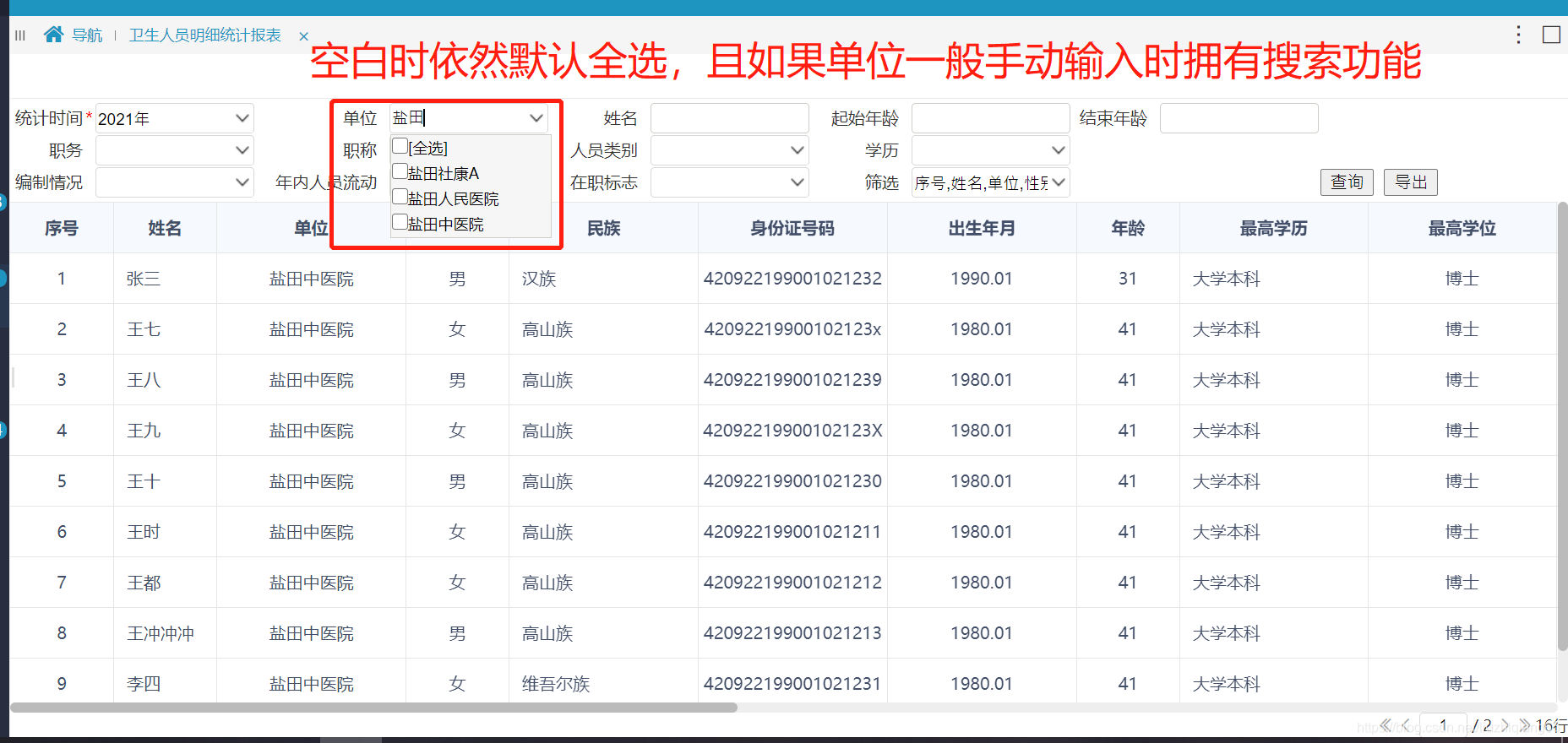1568x743 pixels.
Task: Jump to last page double-right arrows
Action: [1524, 724]
